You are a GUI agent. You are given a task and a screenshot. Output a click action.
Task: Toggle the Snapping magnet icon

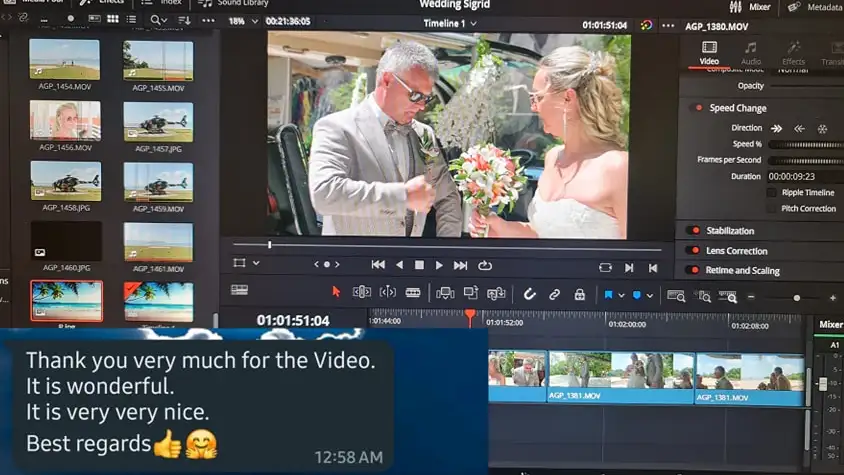point(530,294)
